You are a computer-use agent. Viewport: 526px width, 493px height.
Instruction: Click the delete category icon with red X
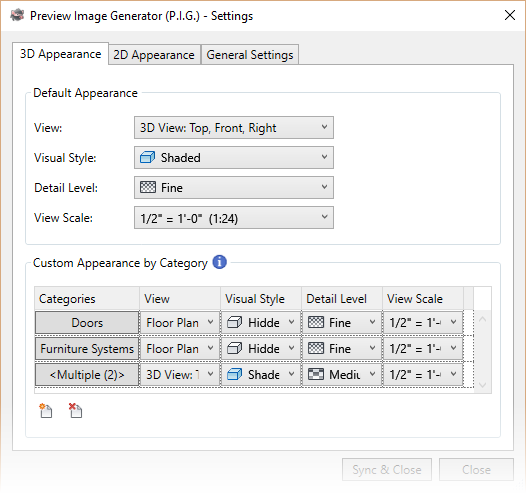coord(75,410)
